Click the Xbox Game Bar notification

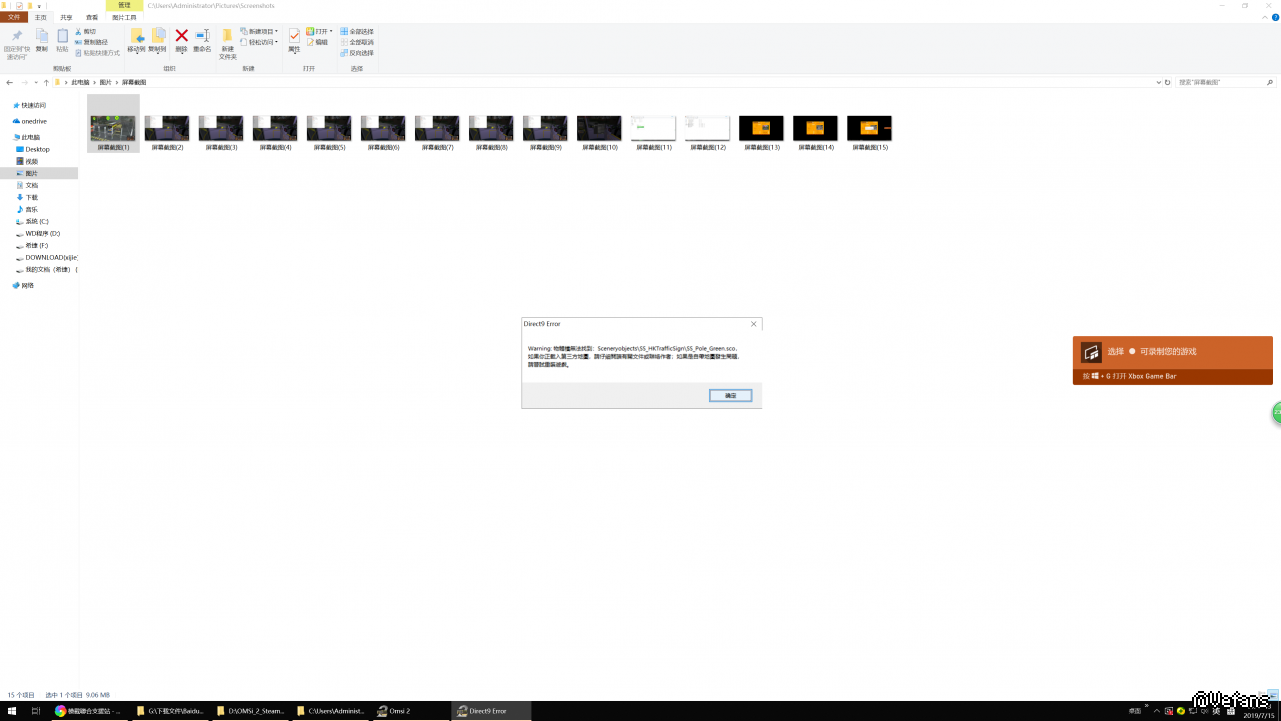pos(1172,360)
